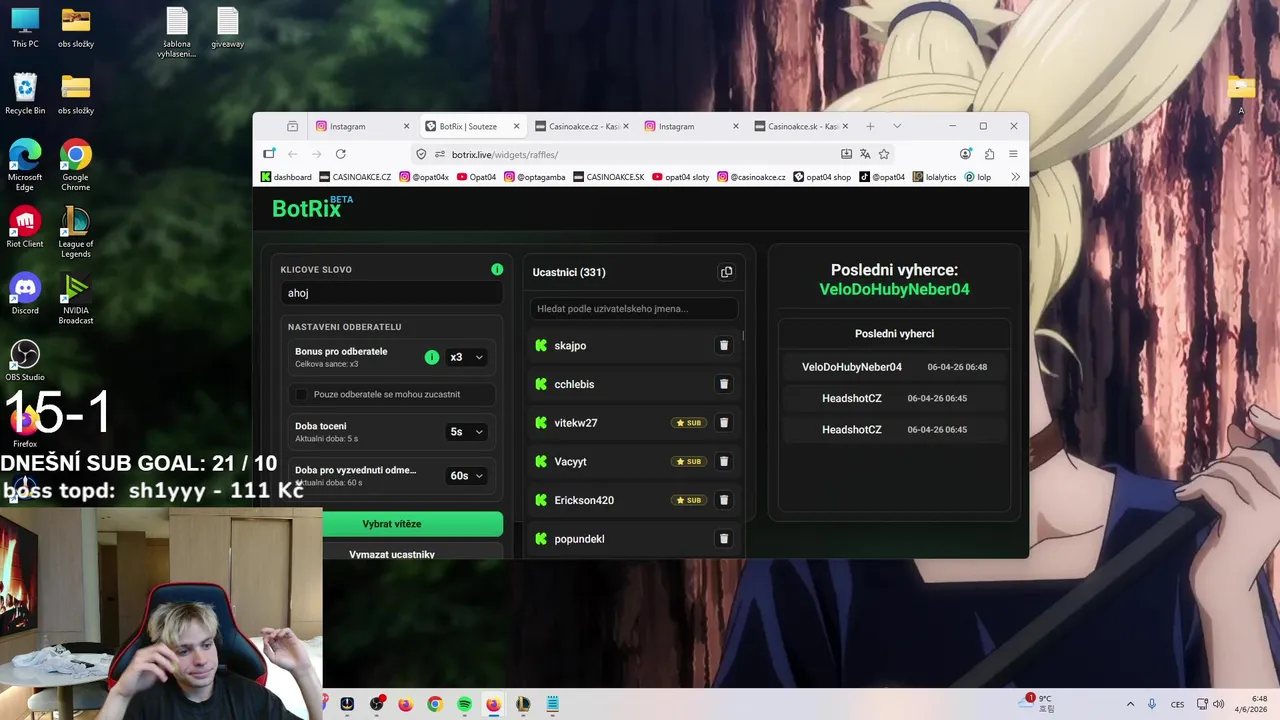Open the dashboard bookmark
This screenshot has width=1280, height=720.
pos(286,177)
